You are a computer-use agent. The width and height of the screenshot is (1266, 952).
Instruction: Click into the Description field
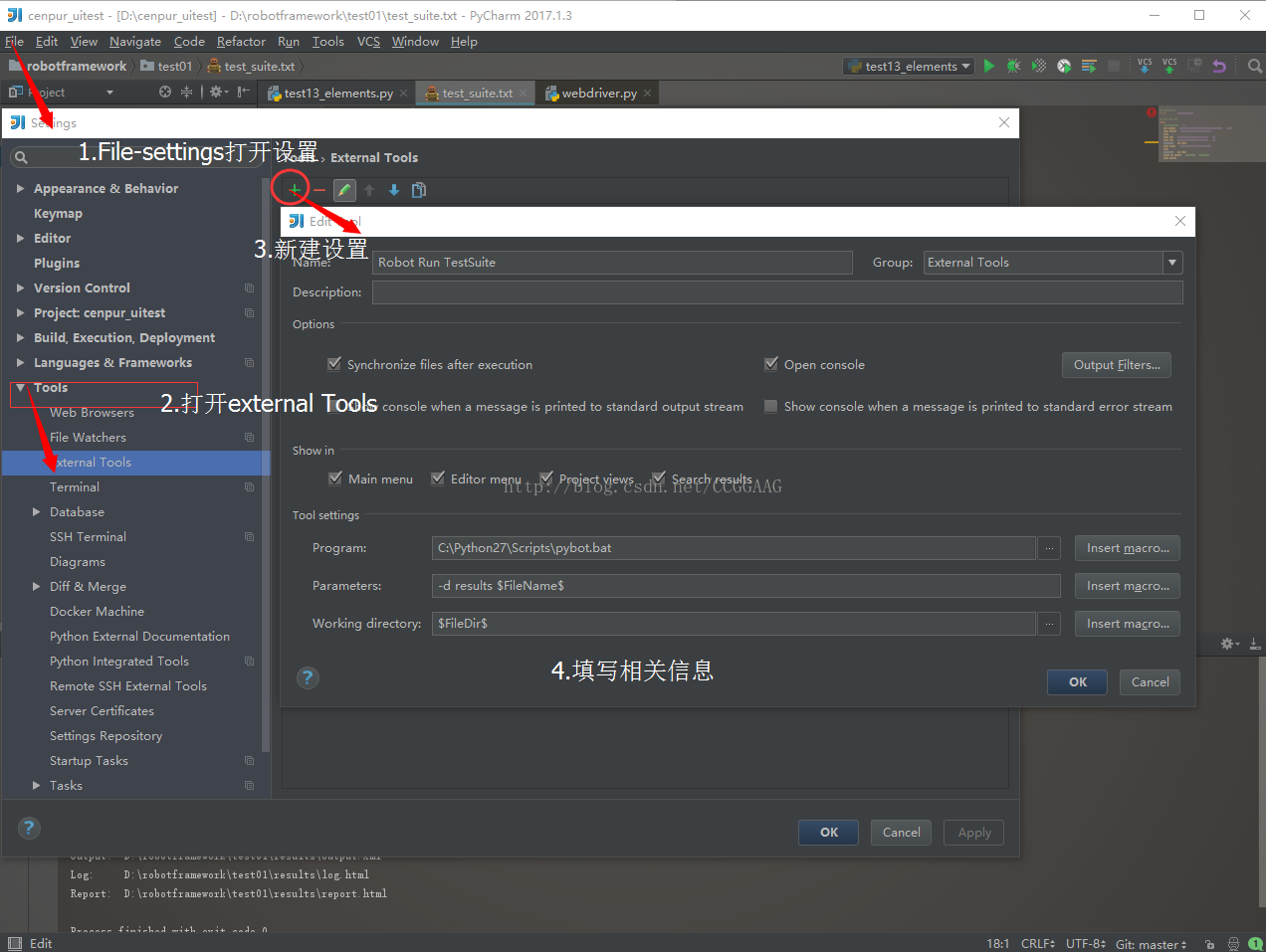pos(777,292)
